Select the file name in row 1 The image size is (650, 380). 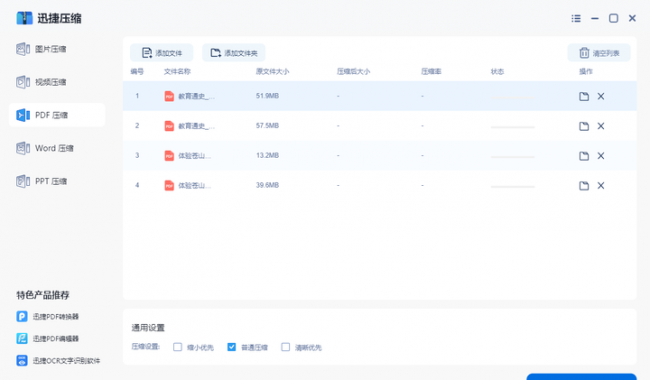(x=196, y=97)
